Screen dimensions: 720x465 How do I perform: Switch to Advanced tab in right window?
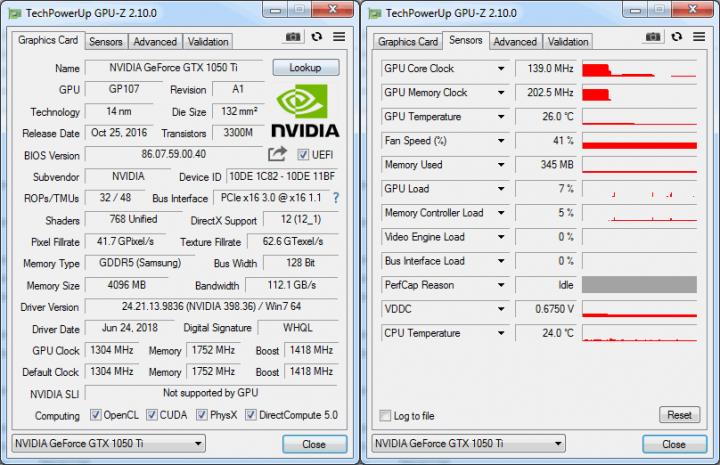515,42
